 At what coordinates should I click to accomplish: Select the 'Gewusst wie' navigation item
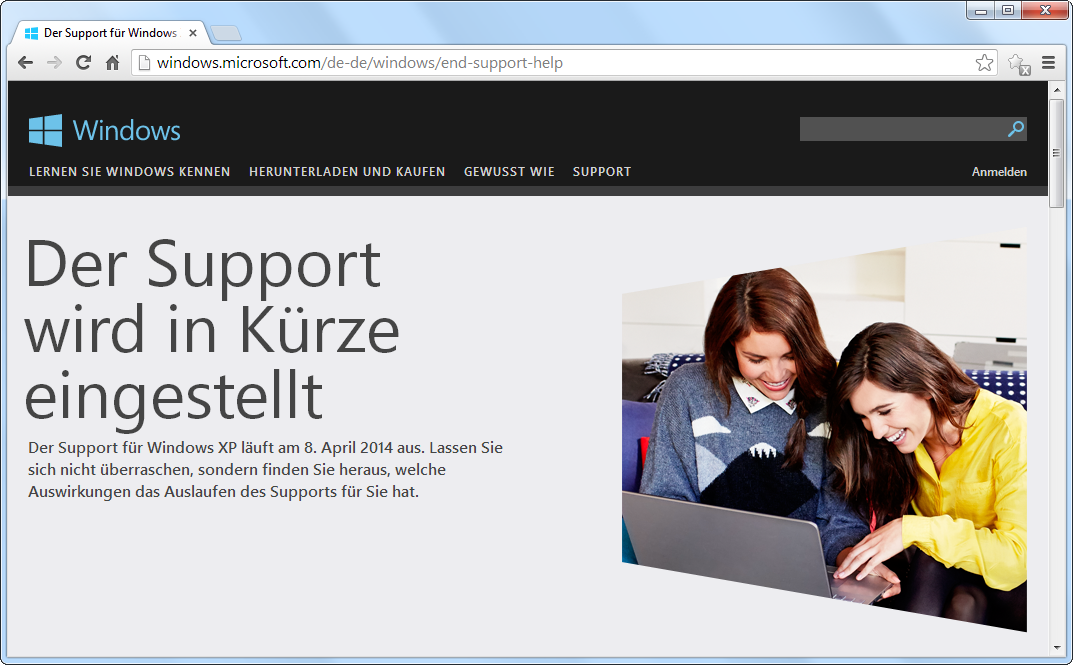pos(508,172)
